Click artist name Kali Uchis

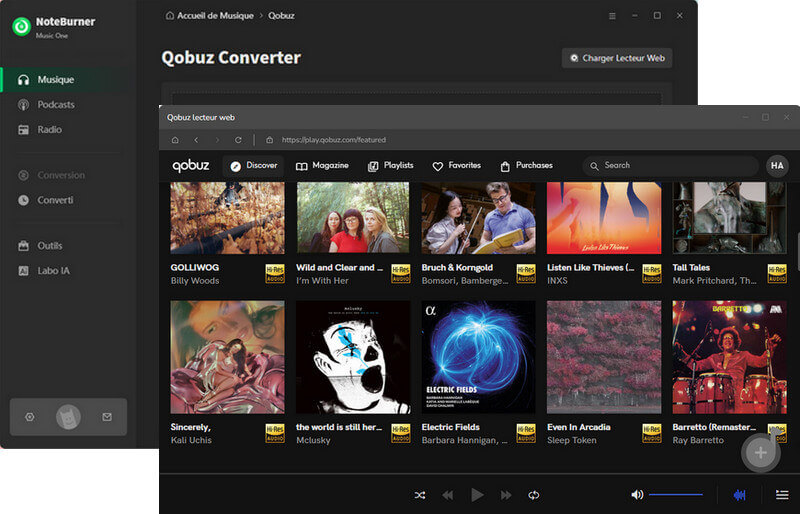191,440
